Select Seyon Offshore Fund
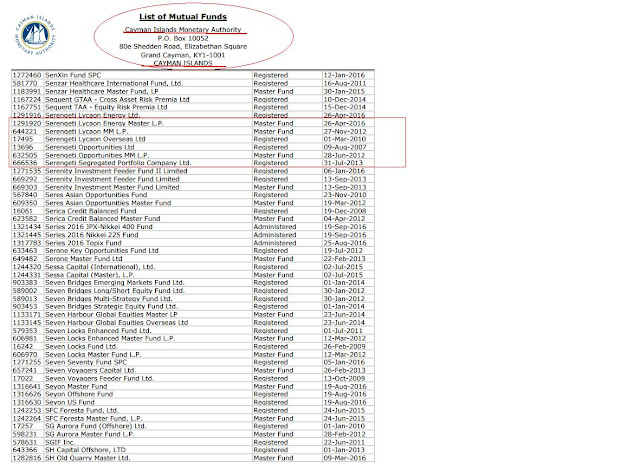 tap(79, 394)
